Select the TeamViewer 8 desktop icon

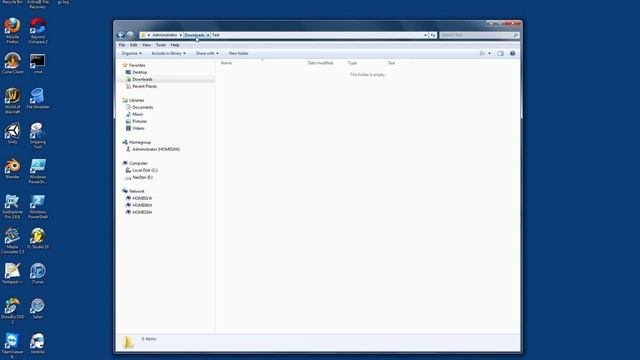click(x=13, y=346)
